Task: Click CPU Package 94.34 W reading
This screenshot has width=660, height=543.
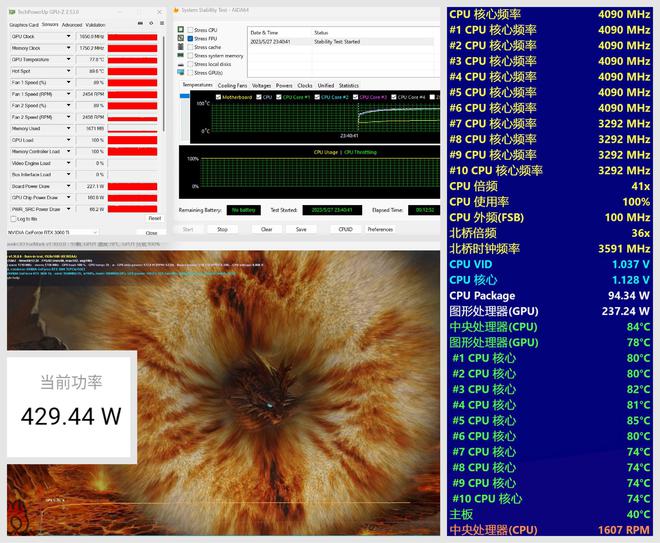Action: click(549, 295)
